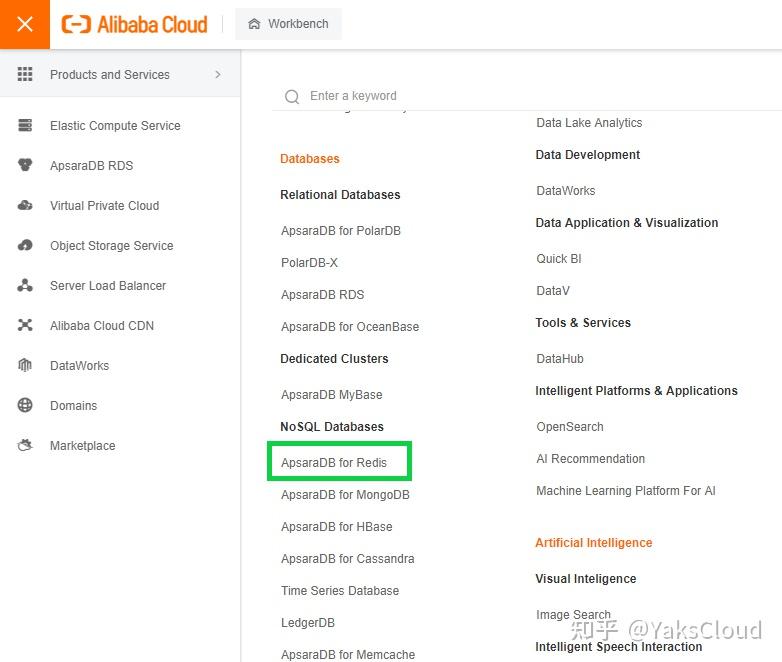This screenshot has width=782, height=662.
Task: Click the Marketplace sidebar icon
Action: [26, 446]
